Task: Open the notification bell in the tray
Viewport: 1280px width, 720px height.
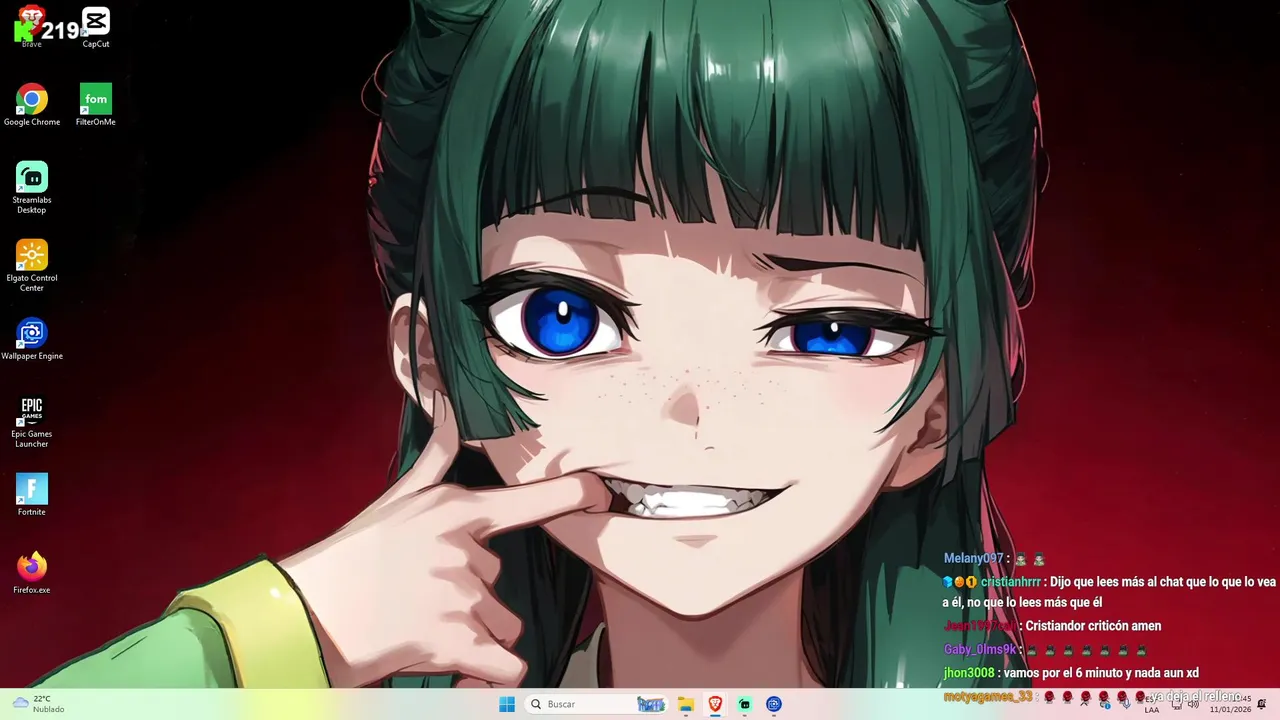Action: 1261,704
